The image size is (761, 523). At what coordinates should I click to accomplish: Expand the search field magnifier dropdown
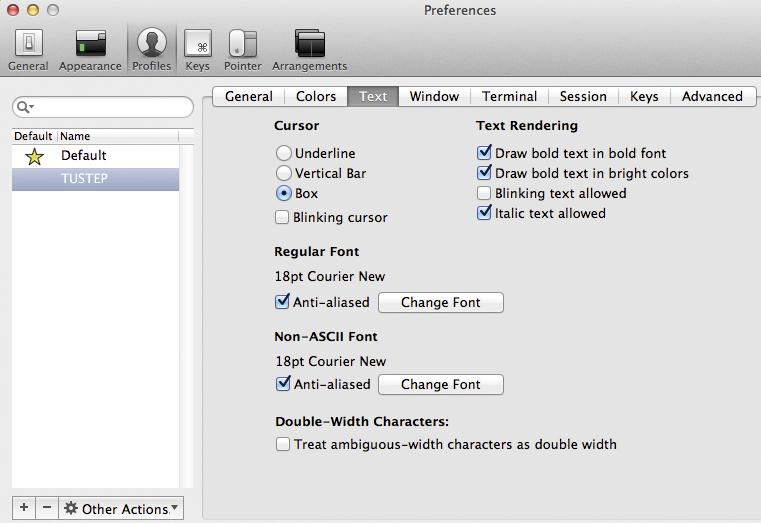(25, 107)
